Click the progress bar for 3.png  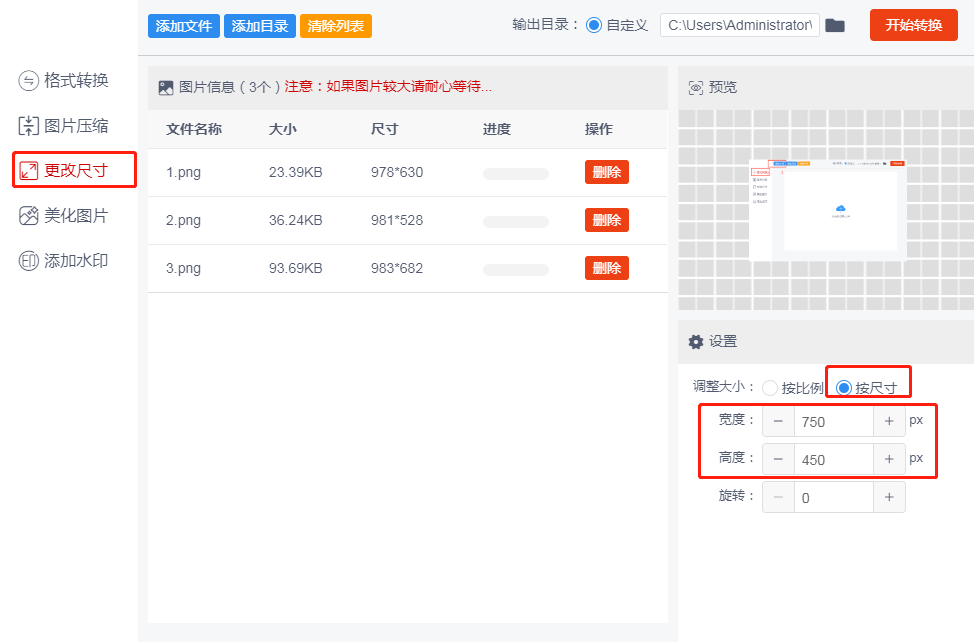pos(516,269)
